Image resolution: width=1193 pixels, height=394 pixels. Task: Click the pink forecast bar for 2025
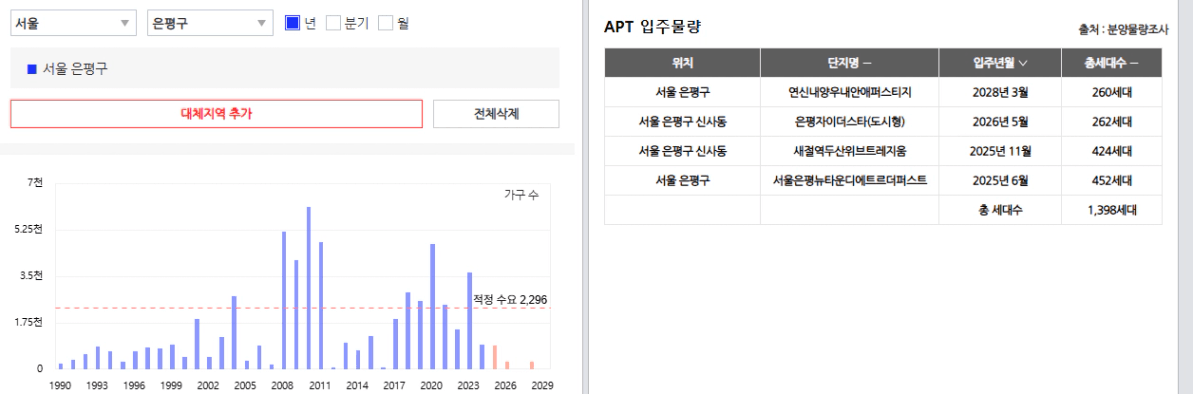pos(495,357)
